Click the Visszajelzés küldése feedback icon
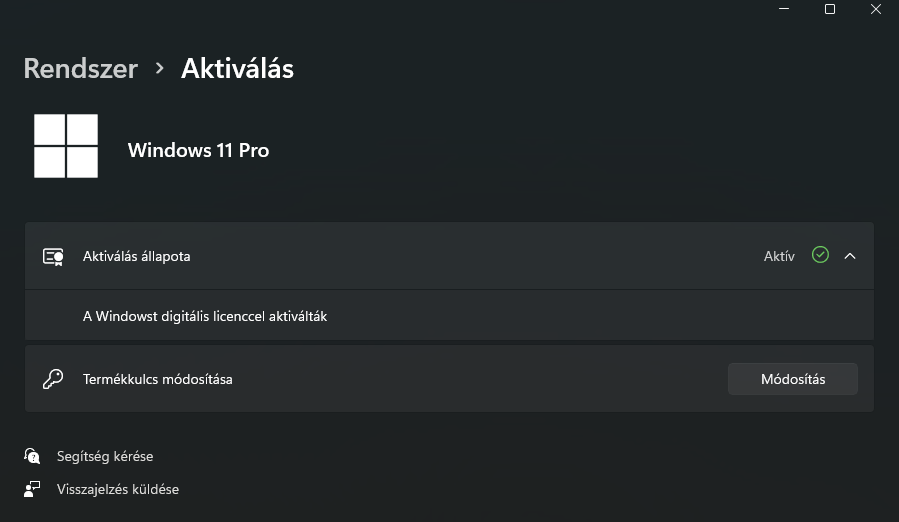Image resolution: width=899 pixels, height=522 pixels. click(x=33, y=489)
